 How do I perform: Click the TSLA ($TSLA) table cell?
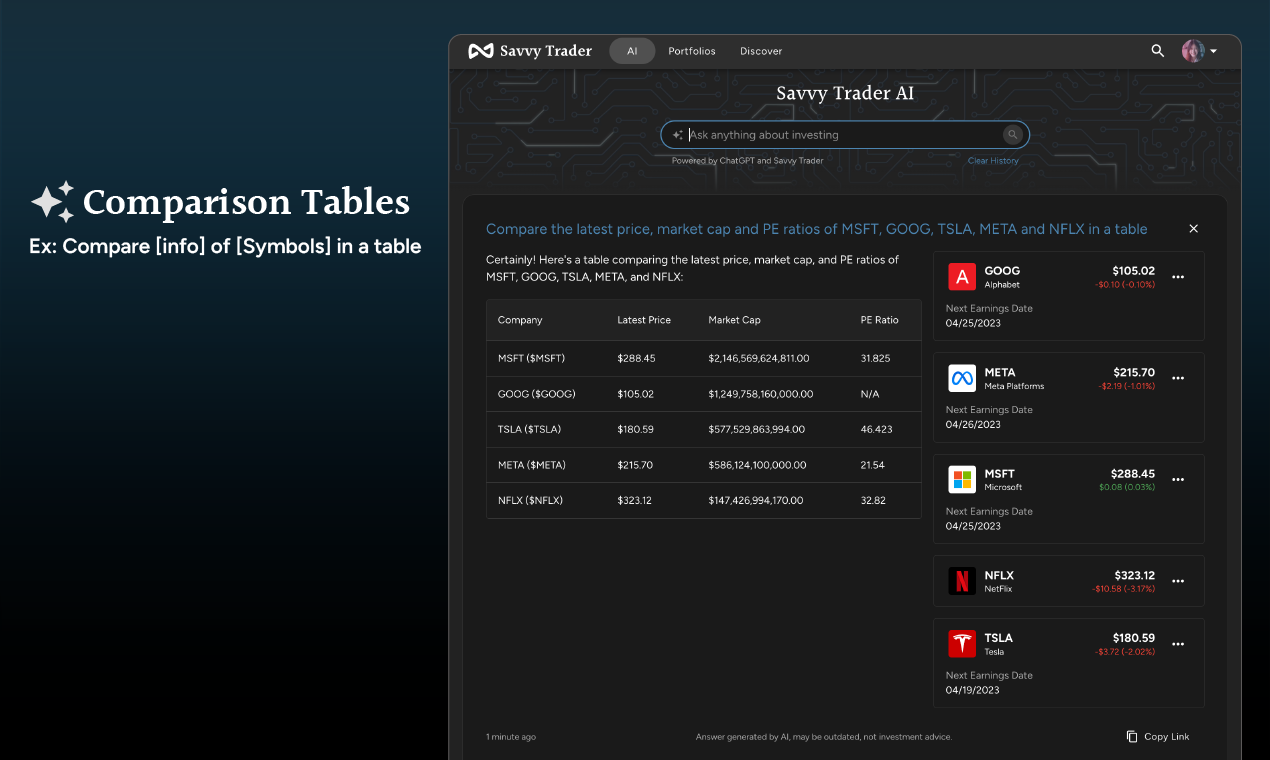click(529, 429)
